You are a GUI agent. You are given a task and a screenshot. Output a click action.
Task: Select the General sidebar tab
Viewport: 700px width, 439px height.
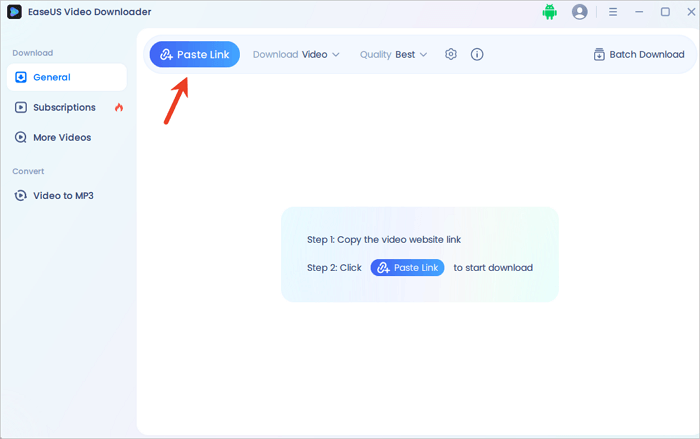tap(66, 77)
